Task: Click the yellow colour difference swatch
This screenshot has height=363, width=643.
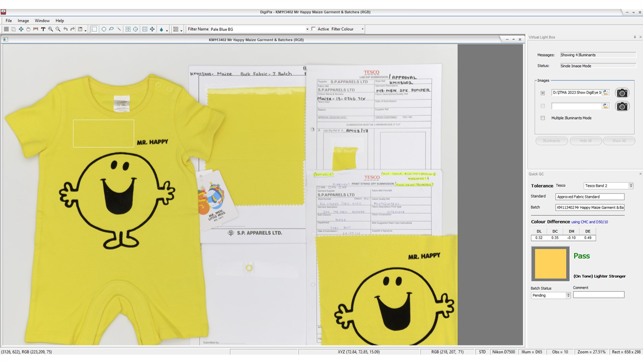Action: click(x=550, y=264)
